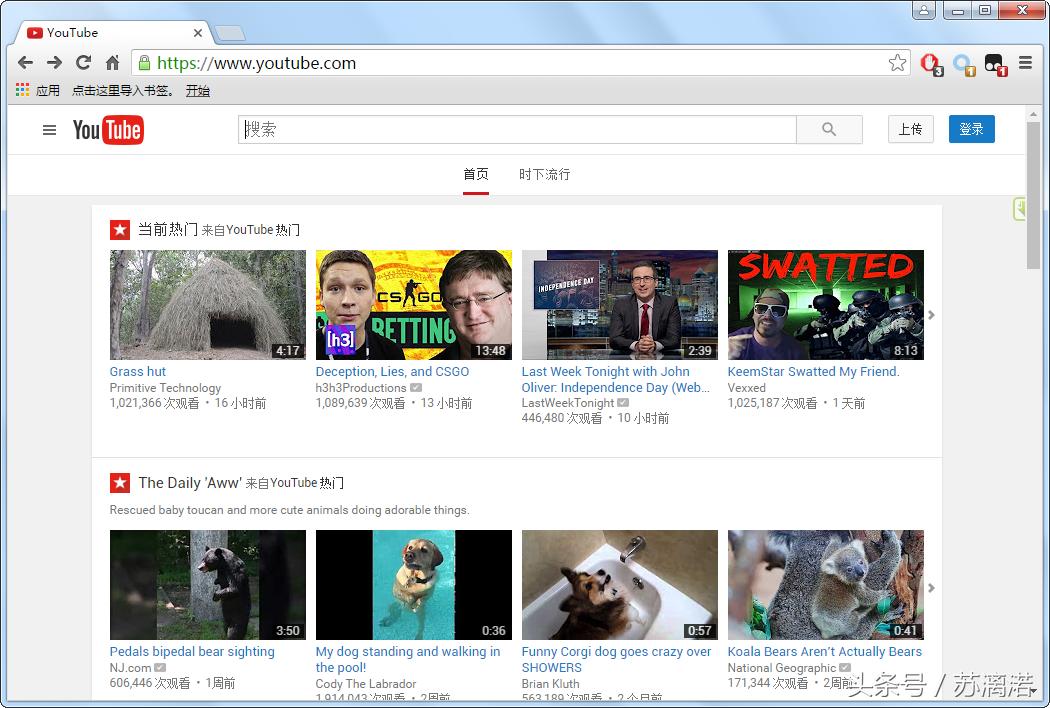Screen dimensions: 1050x708
Task: Click the 开始 bookmark import link
Action: click(198, 90)
